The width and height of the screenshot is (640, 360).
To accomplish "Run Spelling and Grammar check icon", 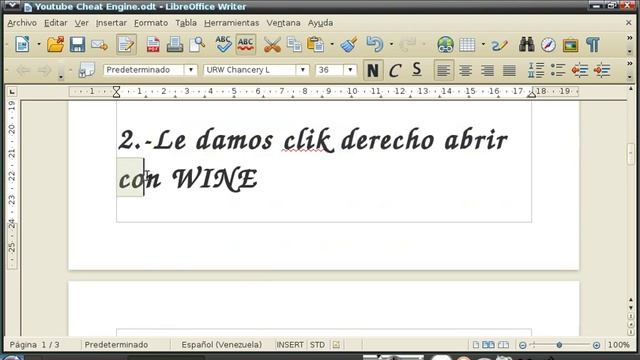I will point(223,44).
